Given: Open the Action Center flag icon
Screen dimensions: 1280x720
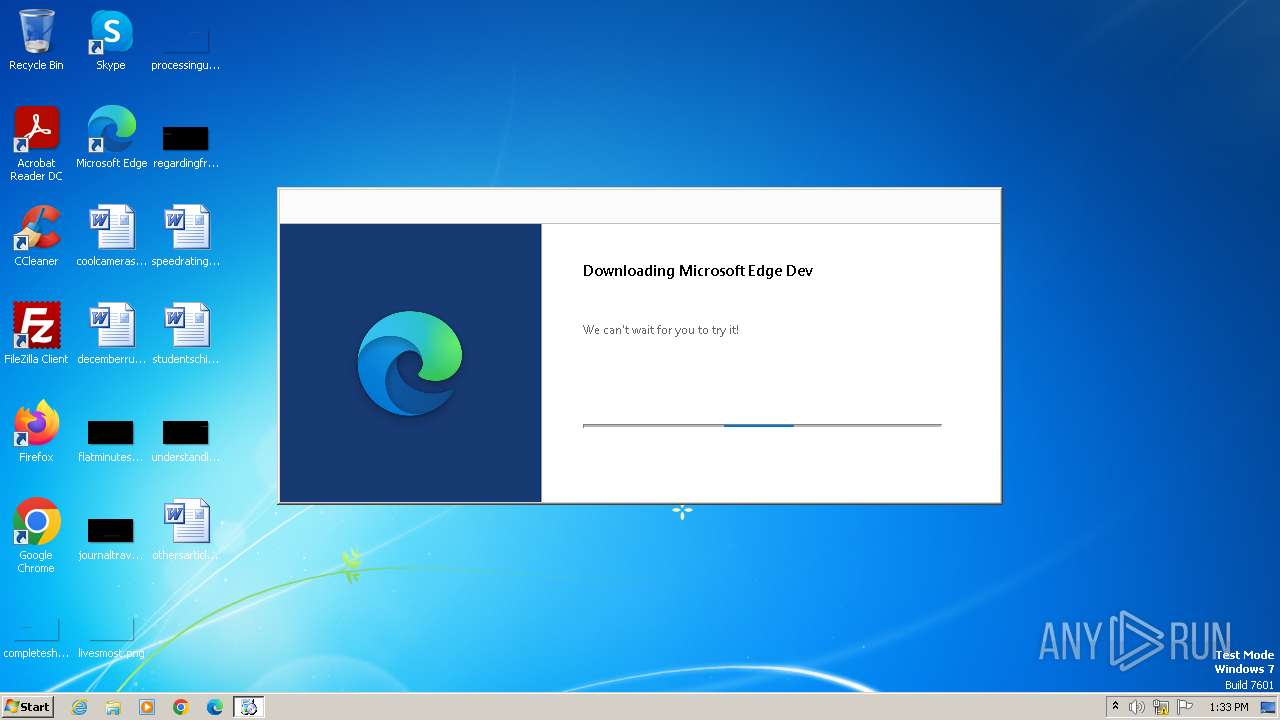Looking at the screenshot, I should [x=1185, y=707].
